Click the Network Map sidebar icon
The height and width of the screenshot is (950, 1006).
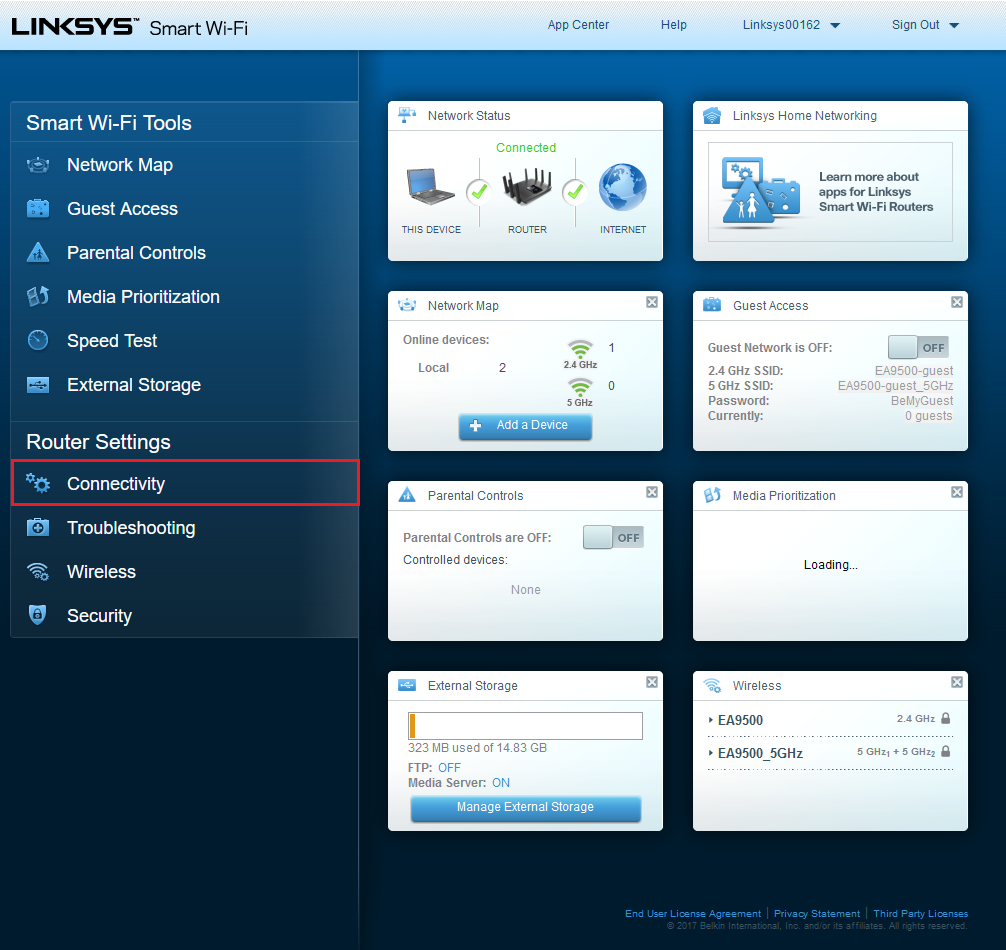(x=38, y=165)
